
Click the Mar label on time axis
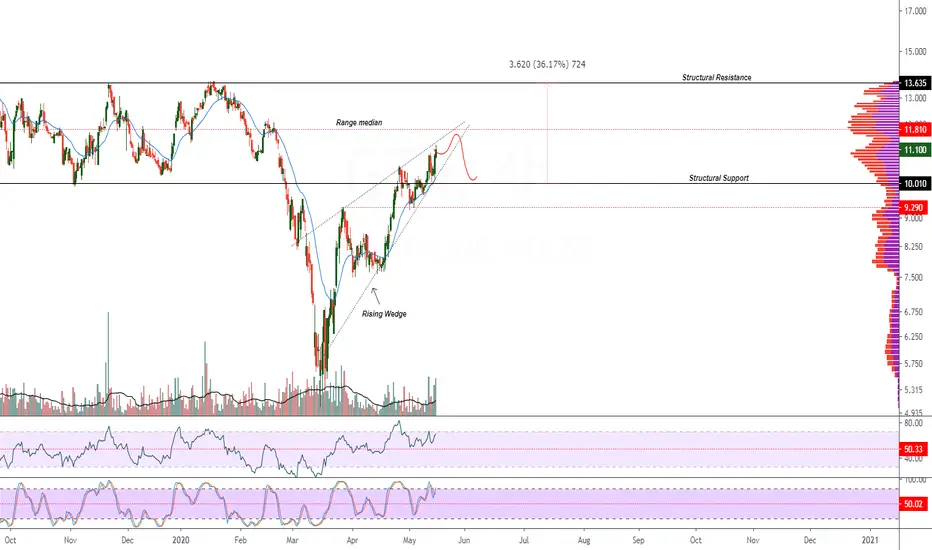pyautogui.click(x=292, y=540)
